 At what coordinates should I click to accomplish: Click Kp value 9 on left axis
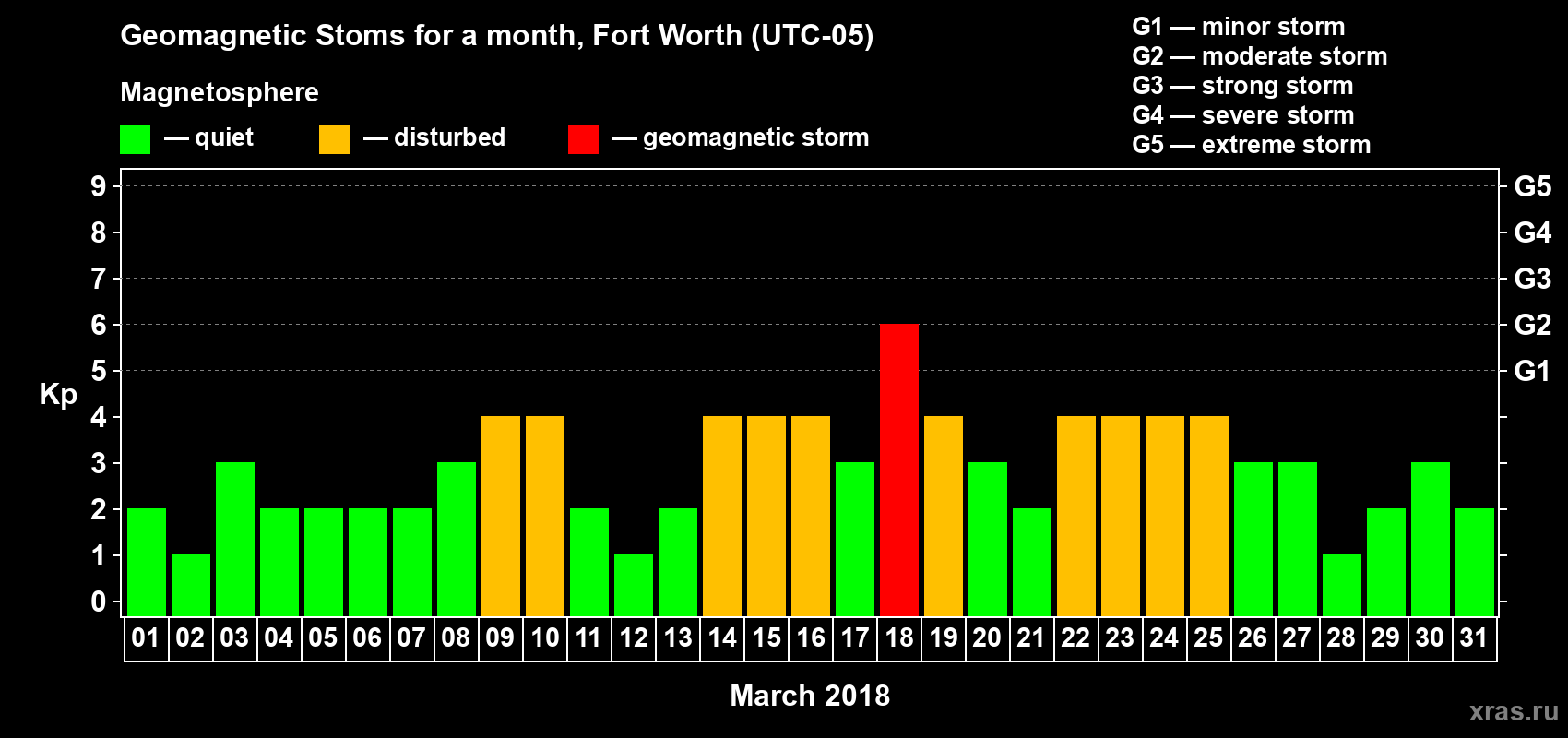point(99,186)
